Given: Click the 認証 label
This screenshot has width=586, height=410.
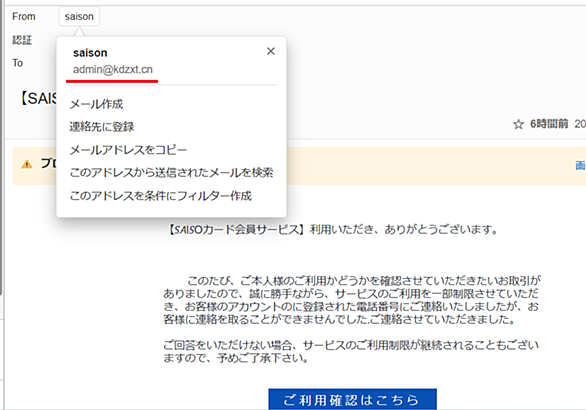Looking at the screenshot, I should pyautogui.click(x=22, y=40).
